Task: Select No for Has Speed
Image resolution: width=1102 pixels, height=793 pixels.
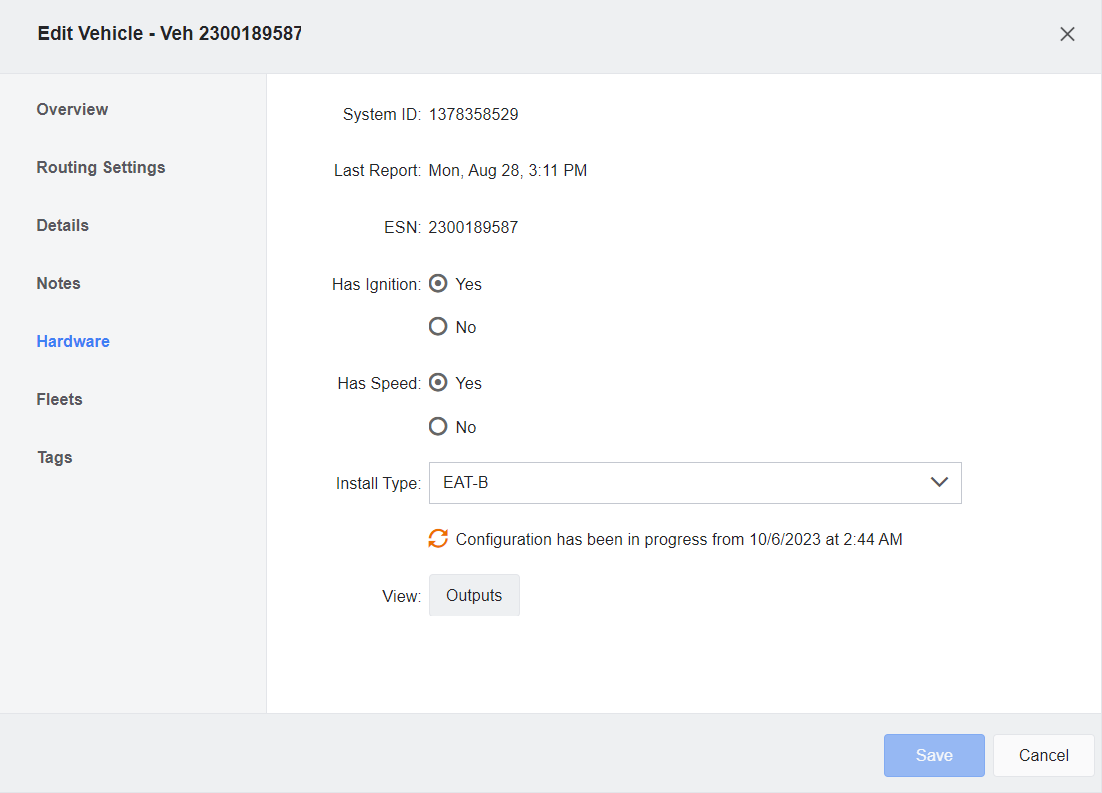Action: click(438, 426)
